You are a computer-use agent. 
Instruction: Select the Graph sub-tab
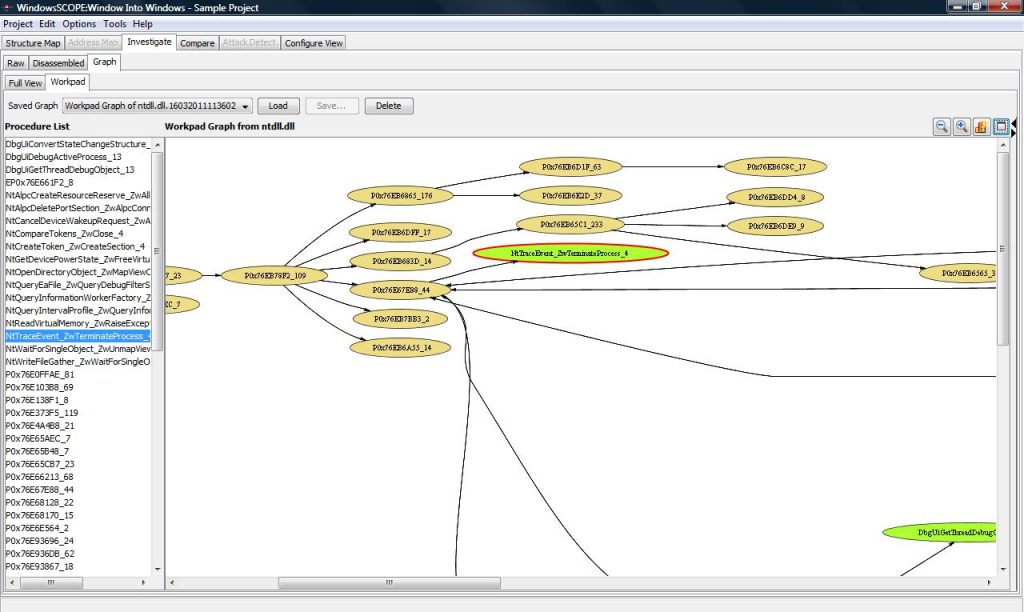[104, 61]
